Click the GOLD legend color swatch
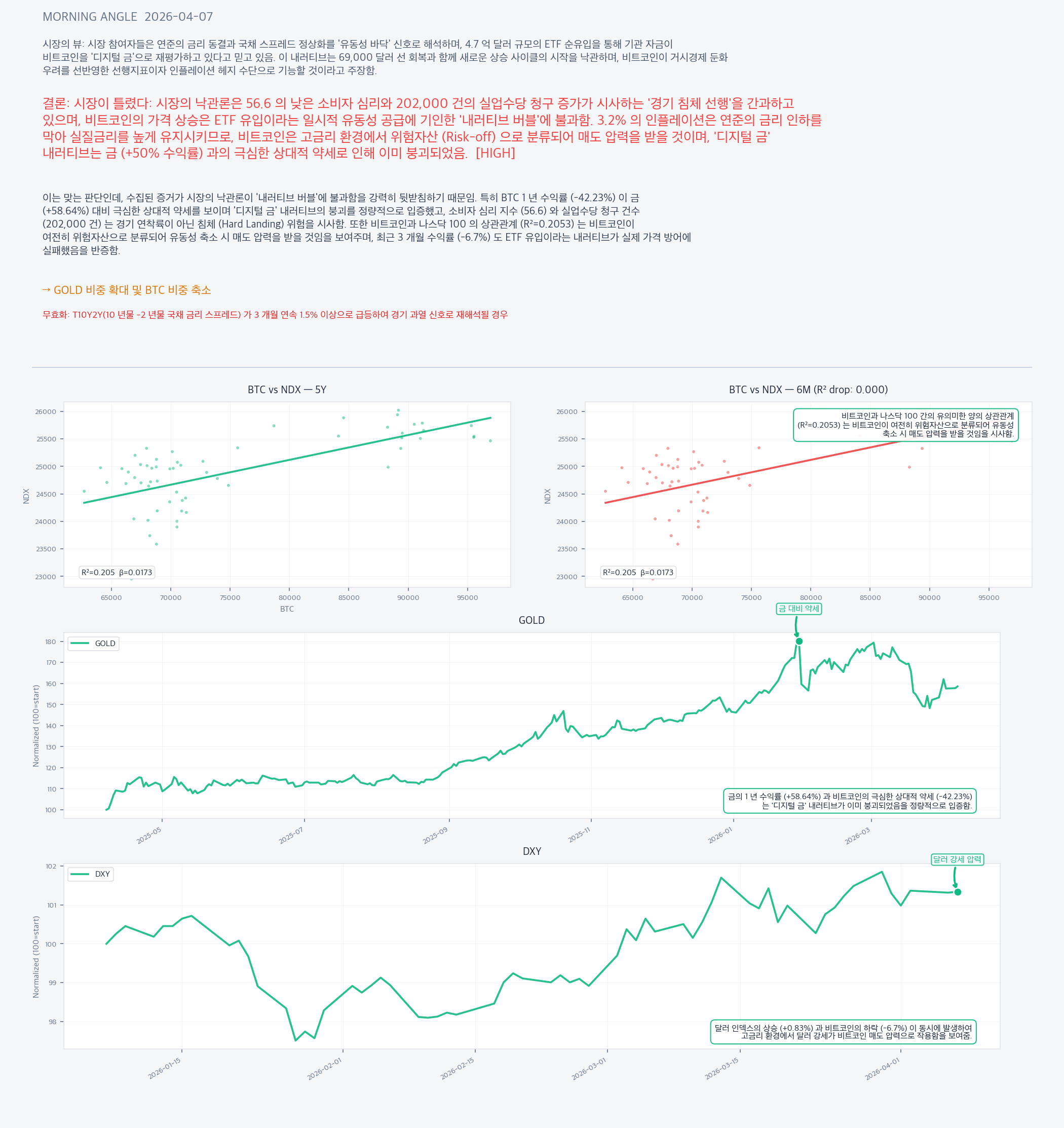This screenshot has height=1128, width=1064. pos(80,644)
